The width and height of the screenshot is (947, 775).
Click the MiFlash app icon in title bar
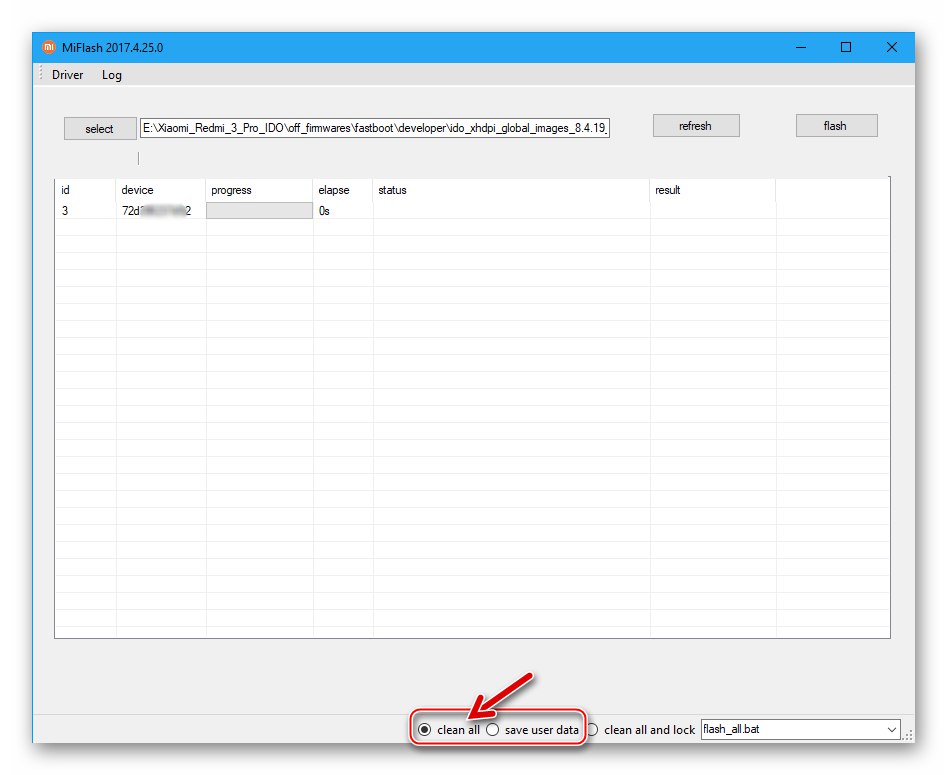[48, 47]
